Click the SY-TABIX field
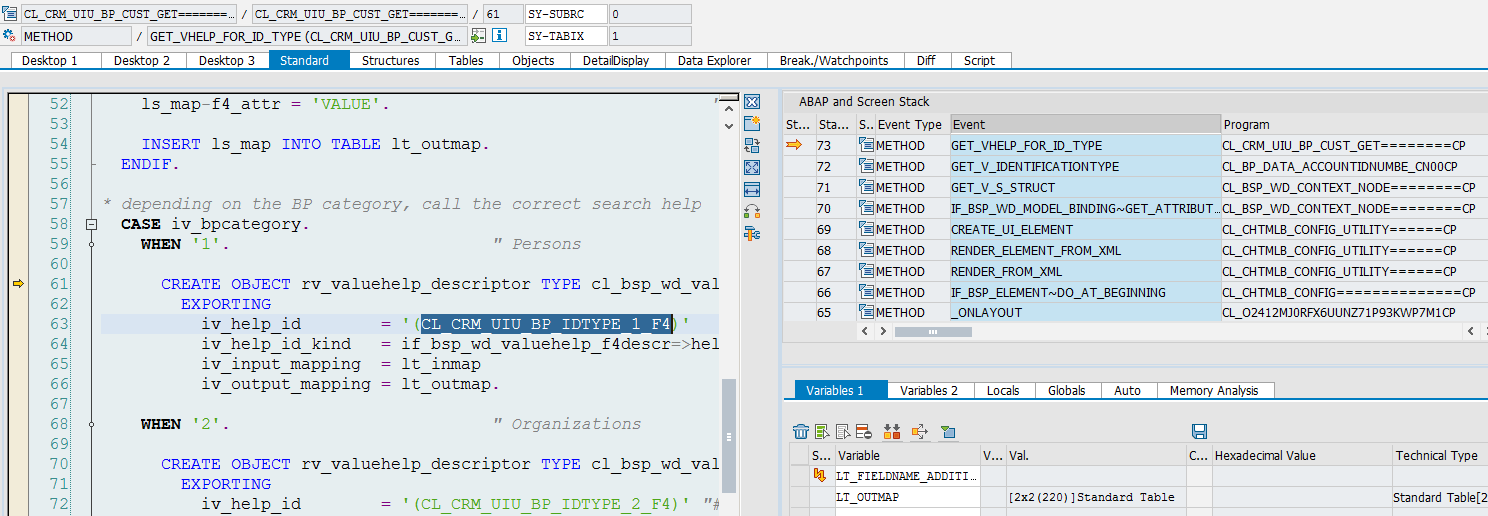 click(565, 36)
